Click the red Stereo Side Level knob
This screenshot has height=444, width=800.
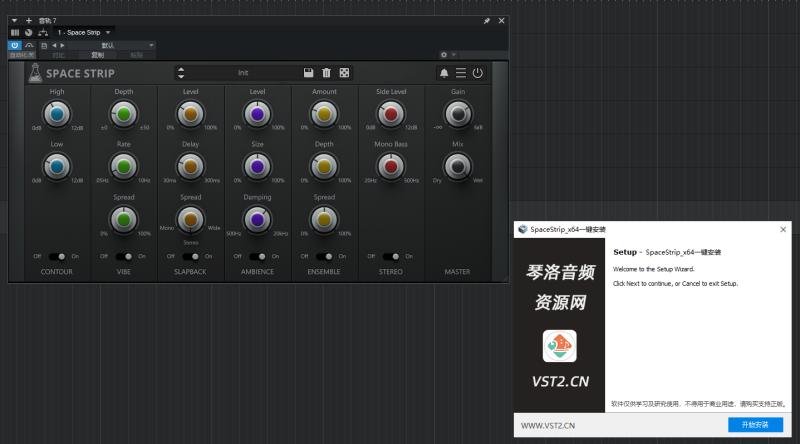tap(391, 114)
